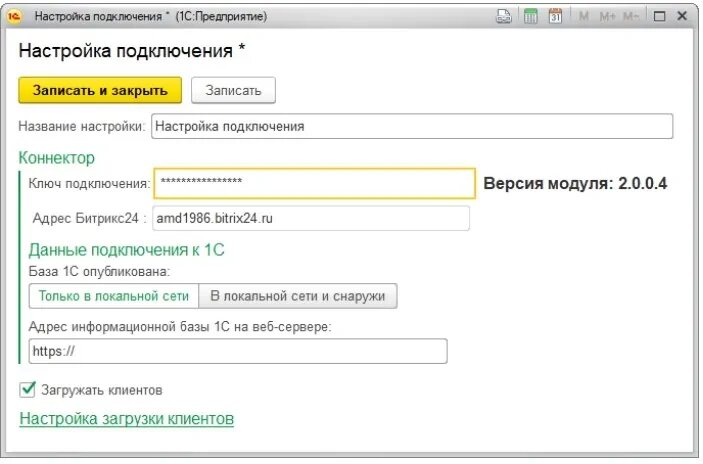
Task: Maximize the connection settings window
Action: tap(660, 17)
